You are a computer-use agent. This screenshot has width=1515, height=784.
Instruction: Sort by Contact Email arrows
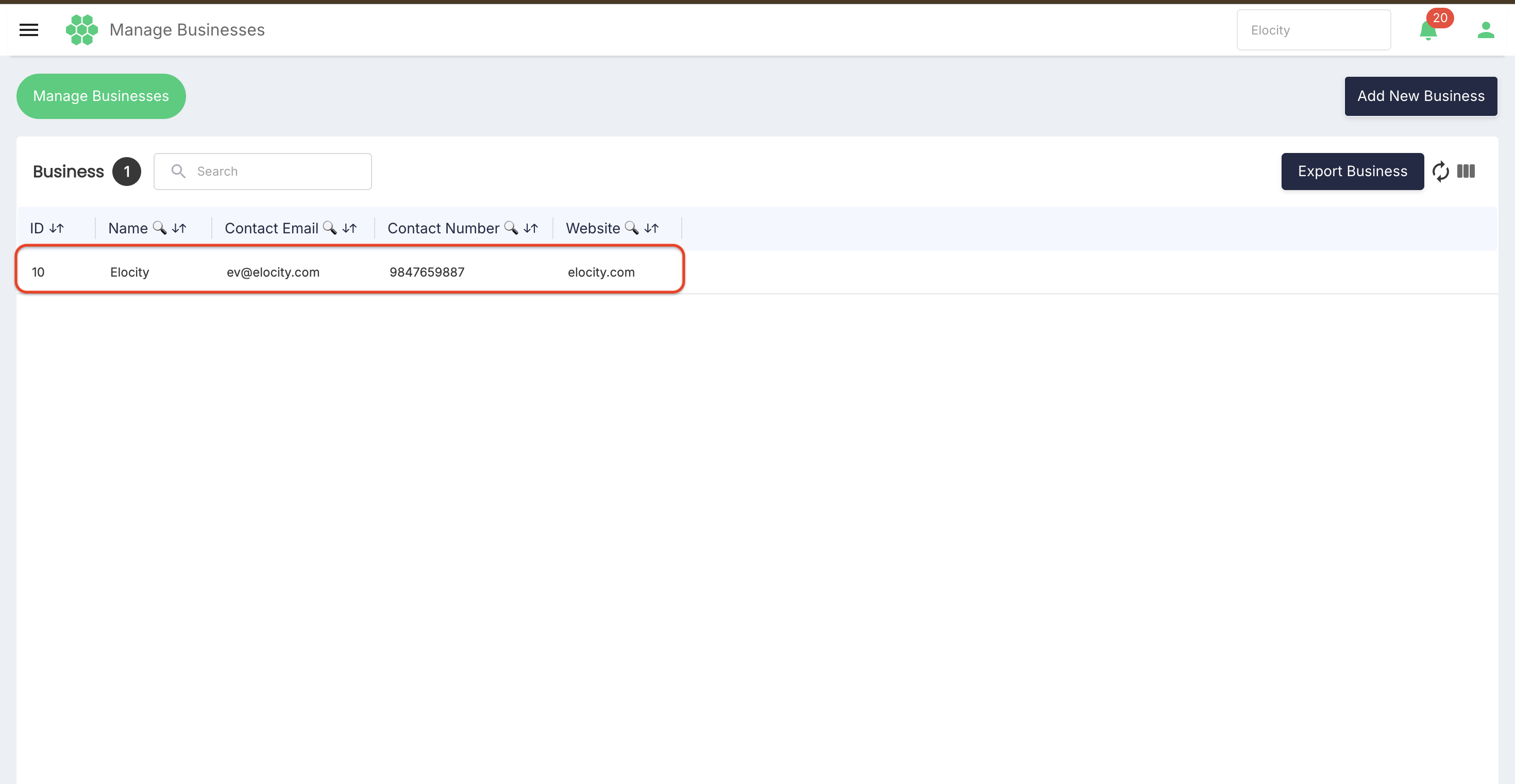pyautogui.click(x=350, y=228)
